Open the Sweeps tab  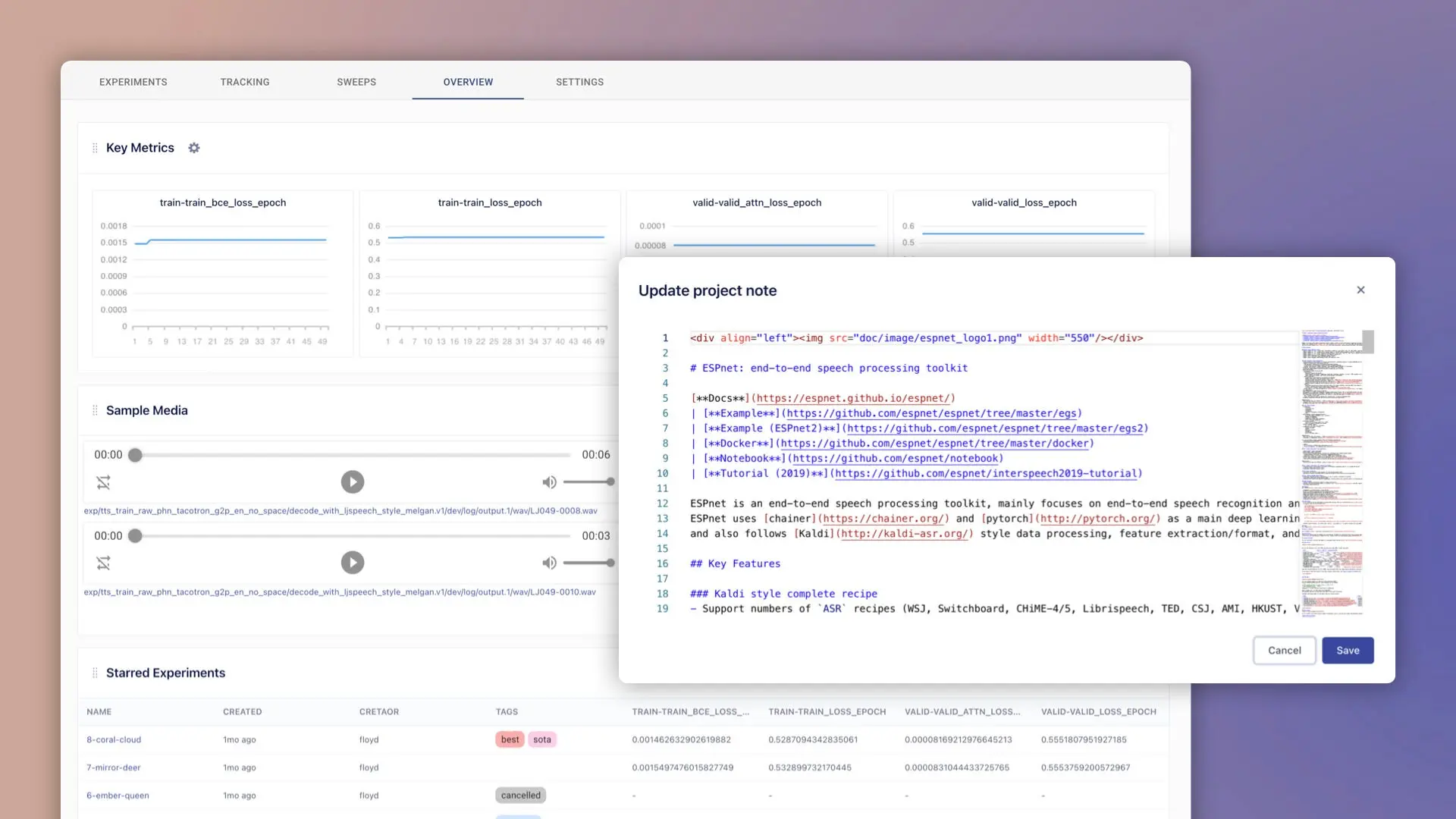tap(356, 82)
